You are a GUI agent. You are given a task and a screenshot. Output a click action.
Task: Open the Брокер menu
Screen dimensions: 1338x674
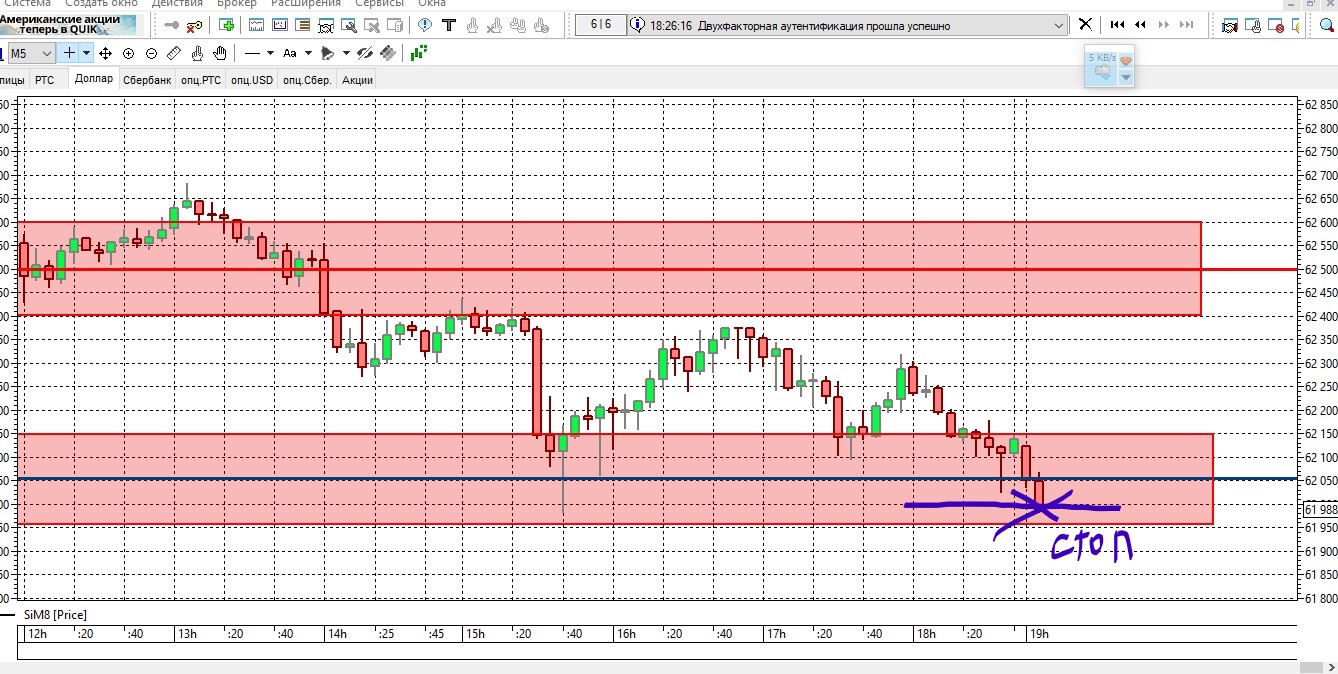pos(237,4)
